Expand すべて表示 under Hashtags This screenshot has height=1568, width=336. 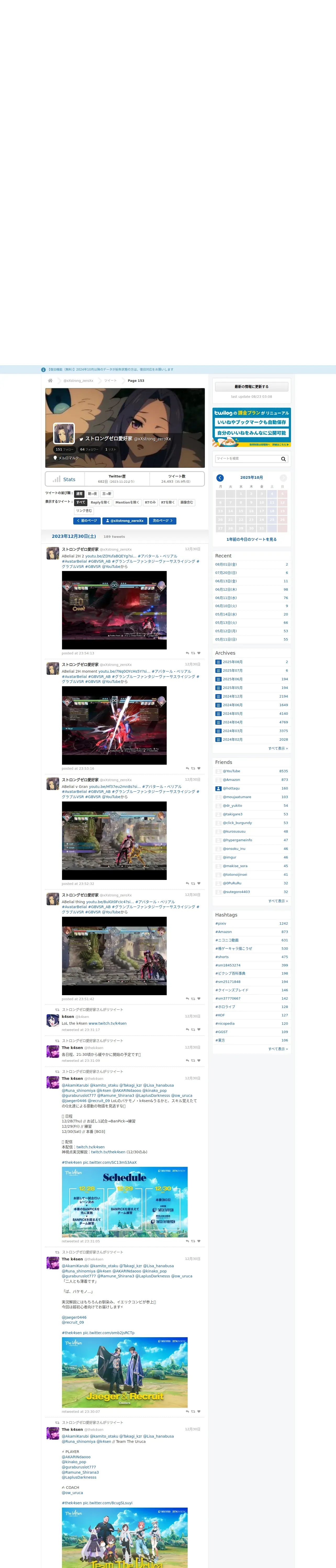pos(278,1049)
